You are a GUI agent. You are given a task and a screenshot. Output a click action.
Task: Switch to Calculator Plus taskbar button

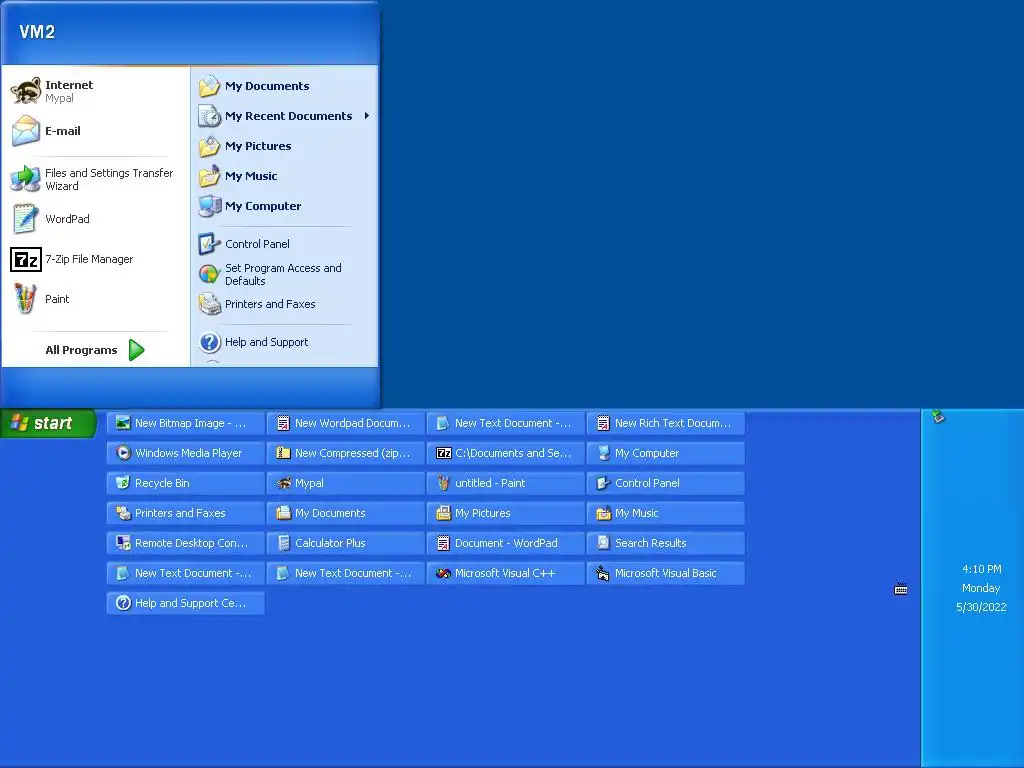coord(346,543)
